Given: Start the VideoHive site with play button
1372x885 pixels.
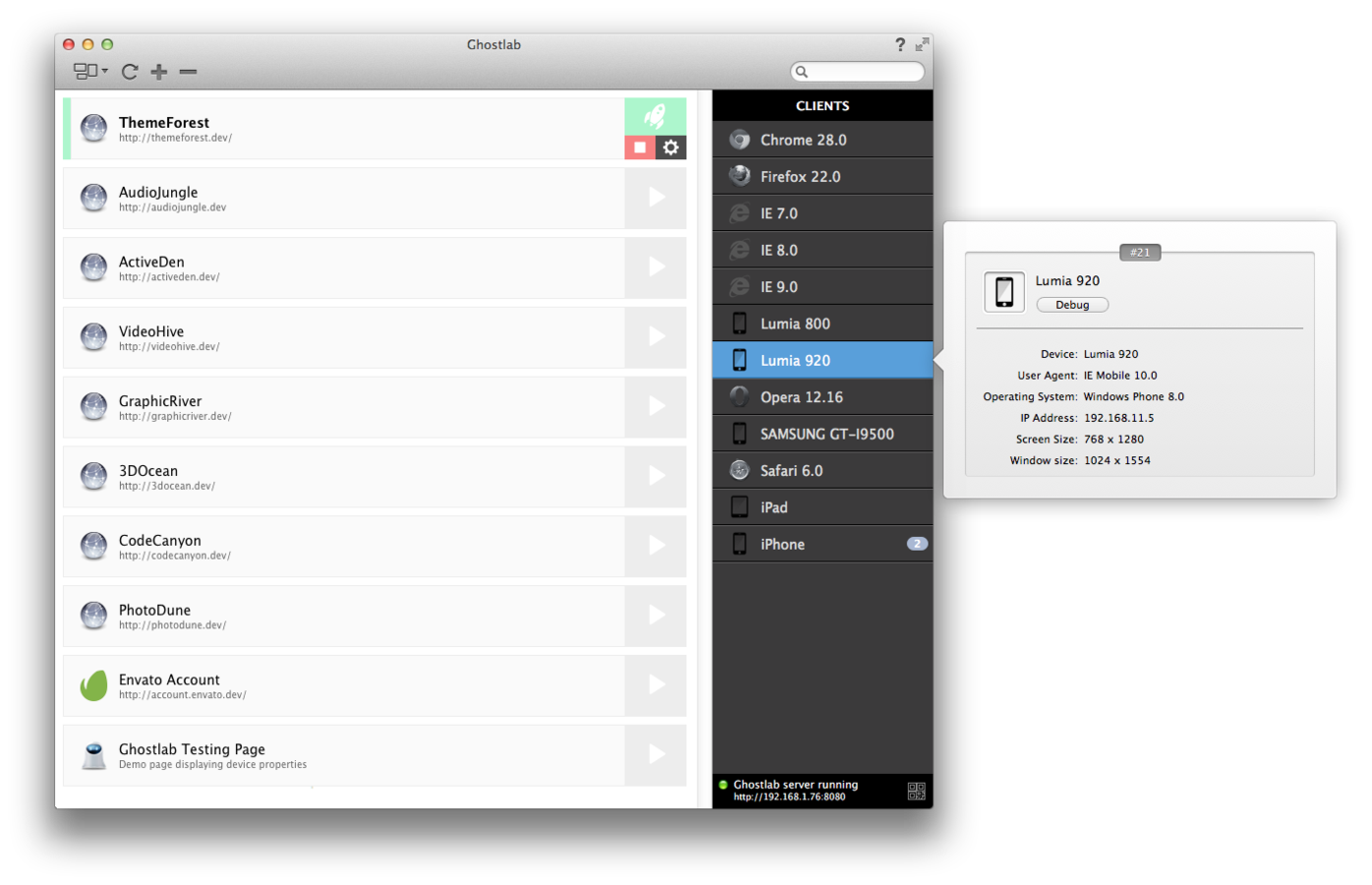Looking at the screenshot, I should pyautogui.click(x=656, y=337).
